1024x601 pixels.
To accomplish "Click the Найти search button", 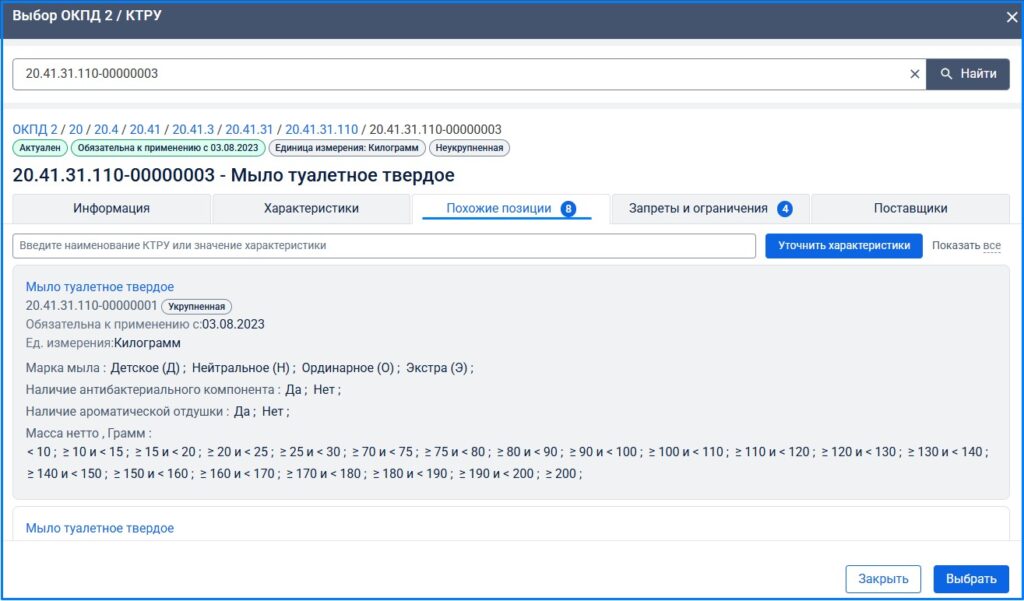I will tap(968, 74).
